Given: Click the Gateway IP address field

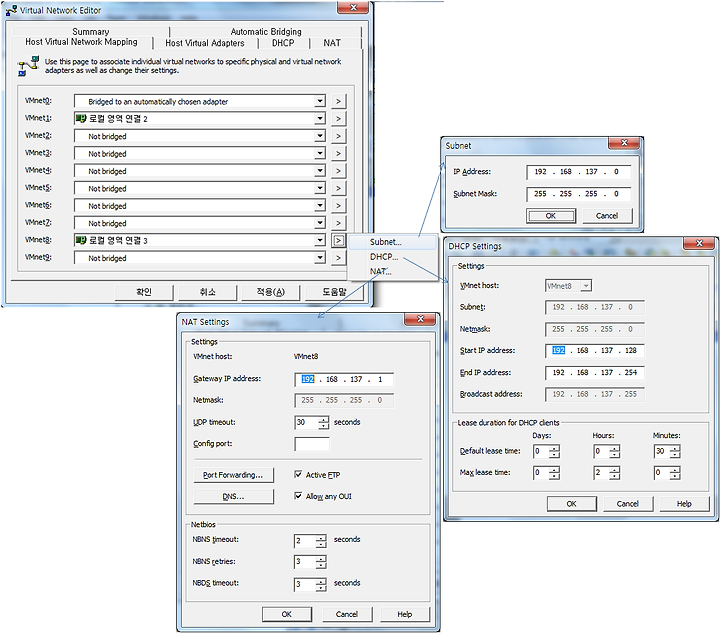Looking at the screenshot, I should tap(344, 379).
